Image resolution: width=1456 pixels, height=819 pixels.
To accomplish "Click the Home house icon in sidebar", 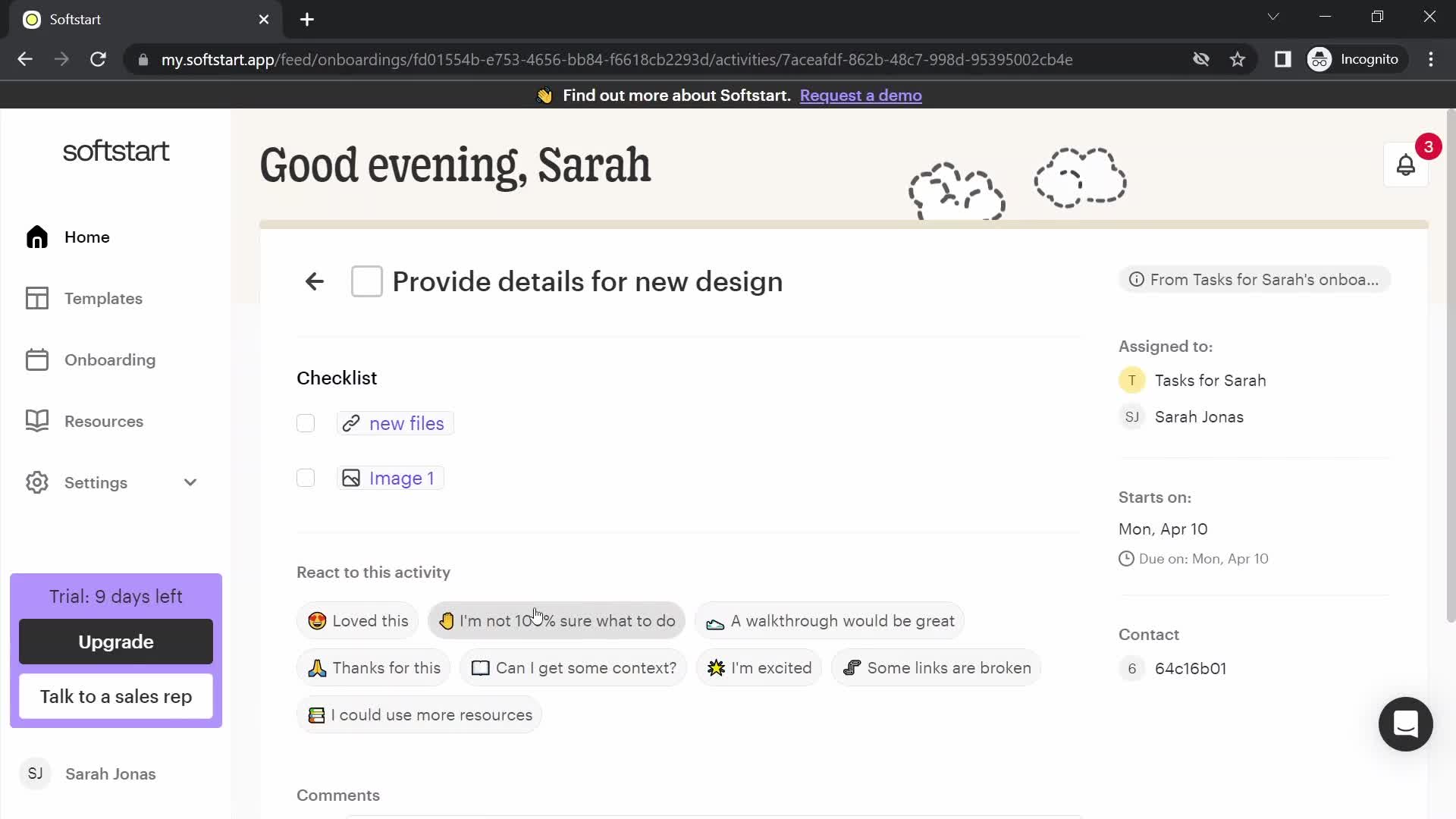I will pos(36,237).
